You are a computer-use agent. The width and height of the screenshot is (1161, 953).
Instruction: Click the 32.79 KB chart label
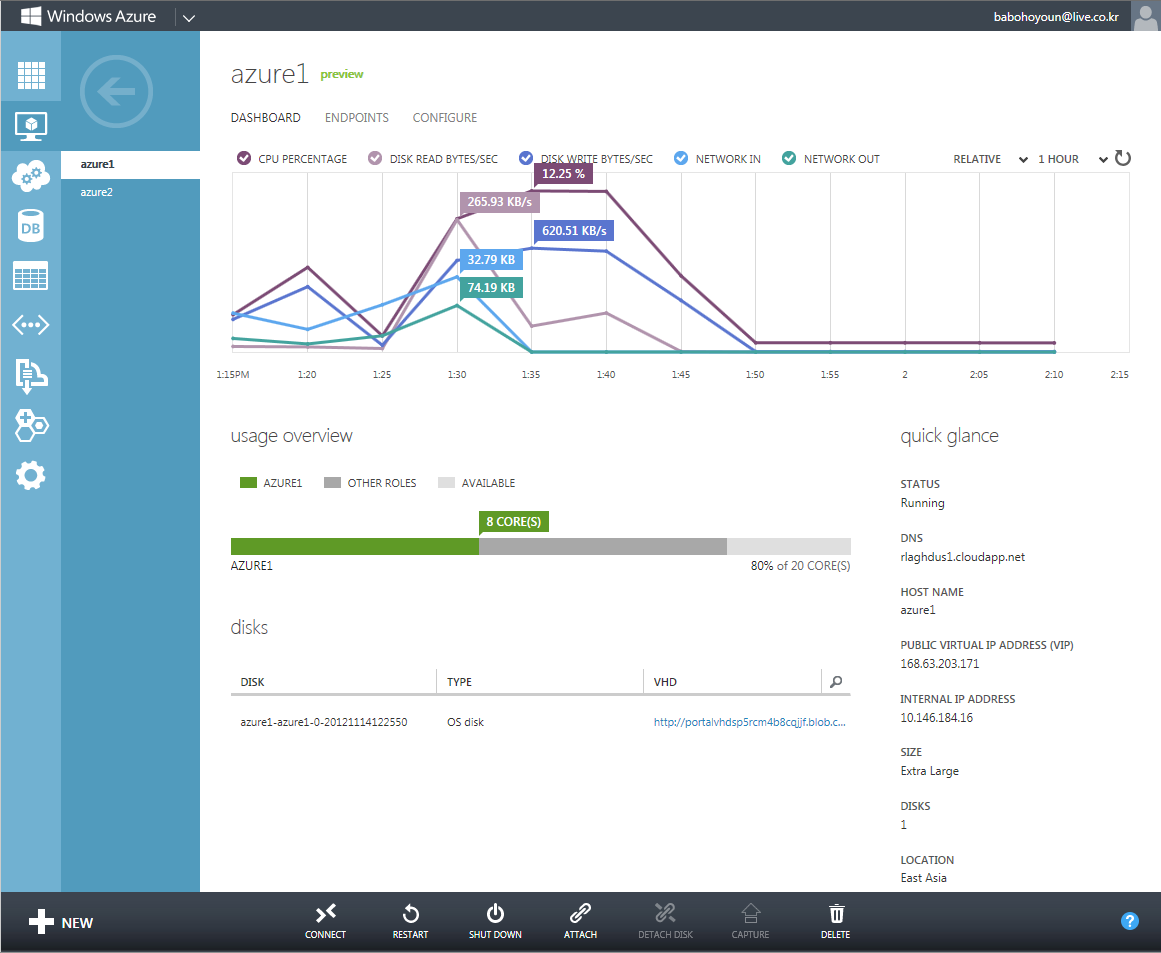coord(491,259)
